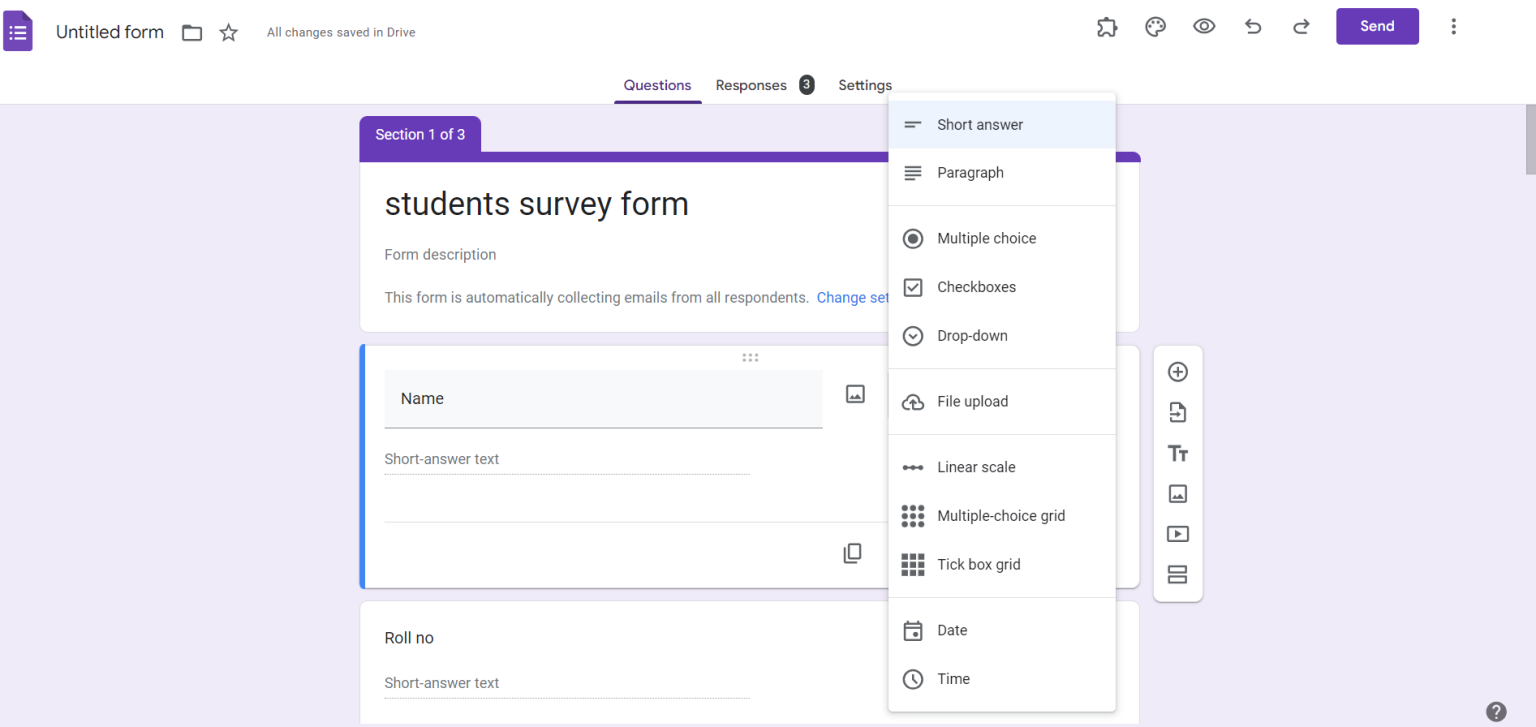
Task: Duplicate the Name question
Action: click(852, 553)
